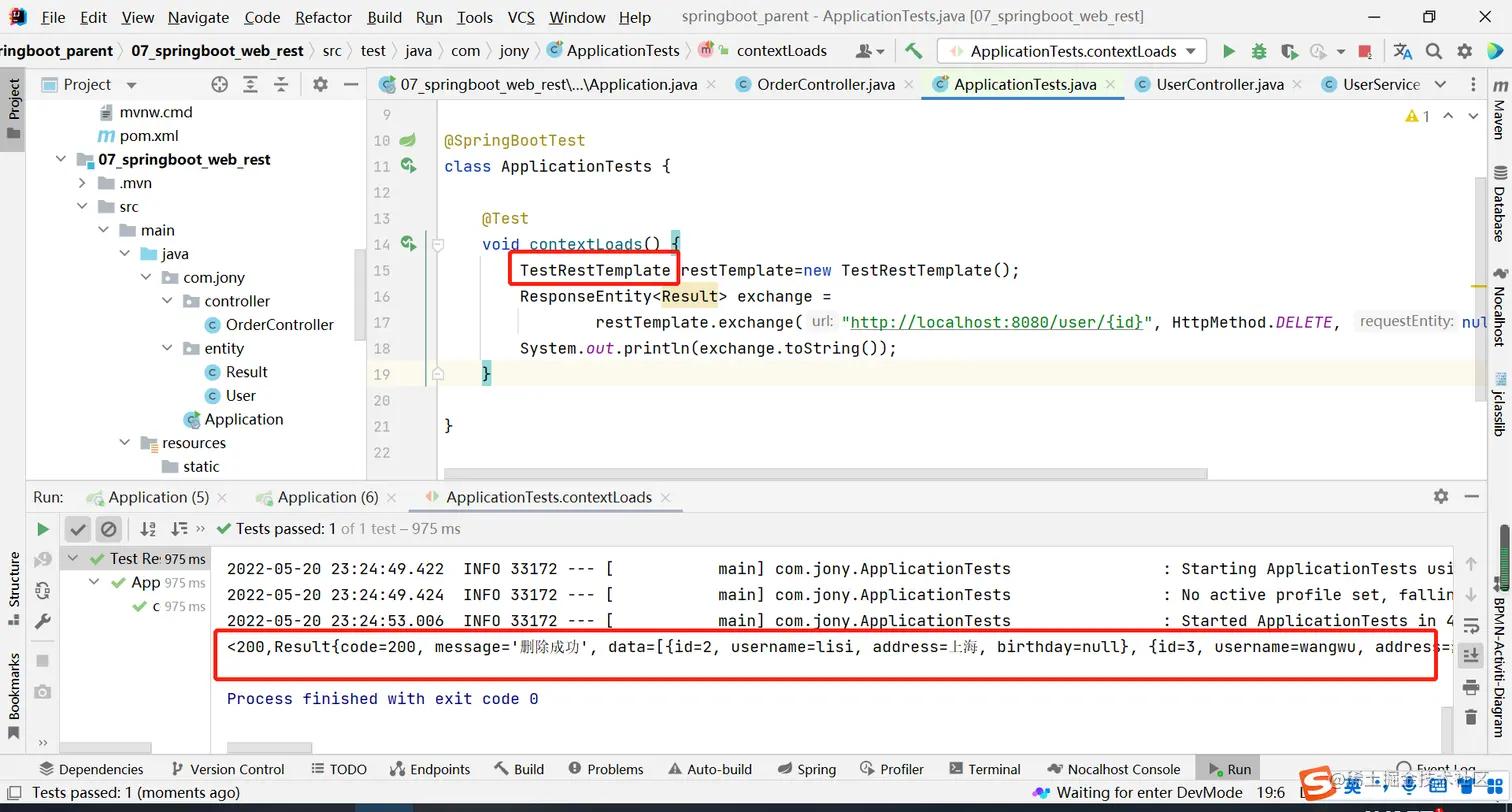Screen dimensions: 1512x812
Task: Start debugging with the bug icon
Action: pos(1259,51)
